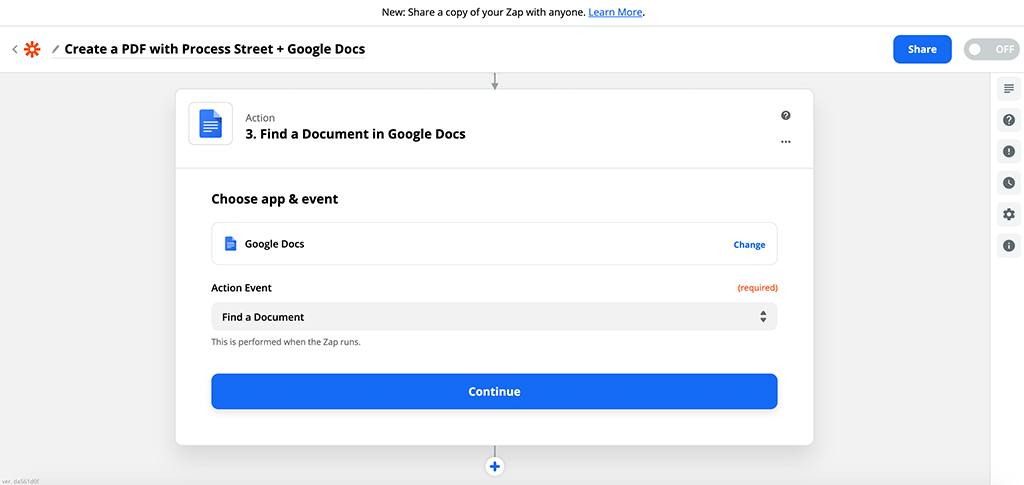This screenshot has width=1024, height=485.
Task: Open the three-dot menu on the action step
Action: pyautogui.click(x=786, y=142)
